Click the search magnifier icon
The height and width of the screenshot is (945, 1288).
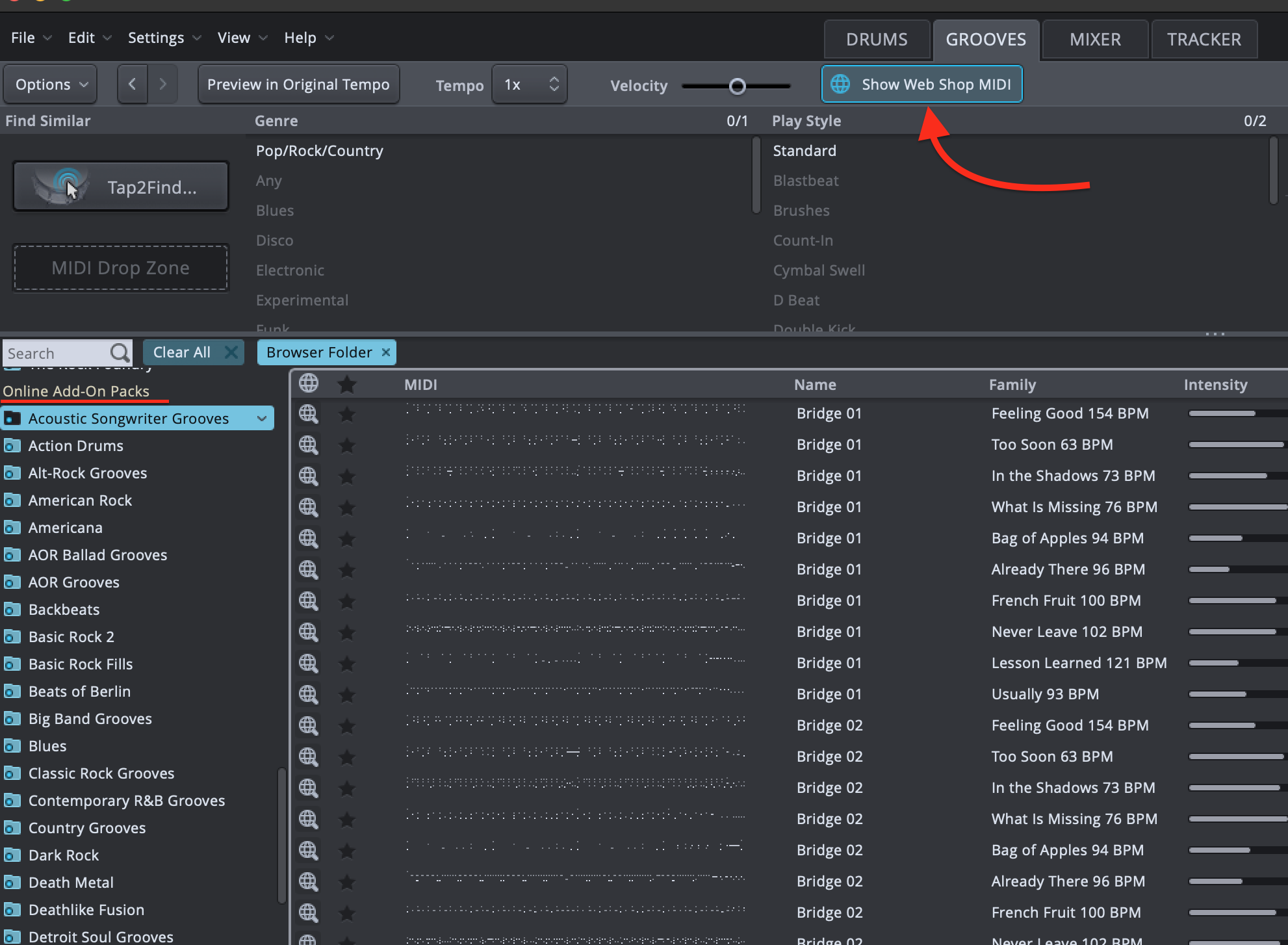(120, 353)
